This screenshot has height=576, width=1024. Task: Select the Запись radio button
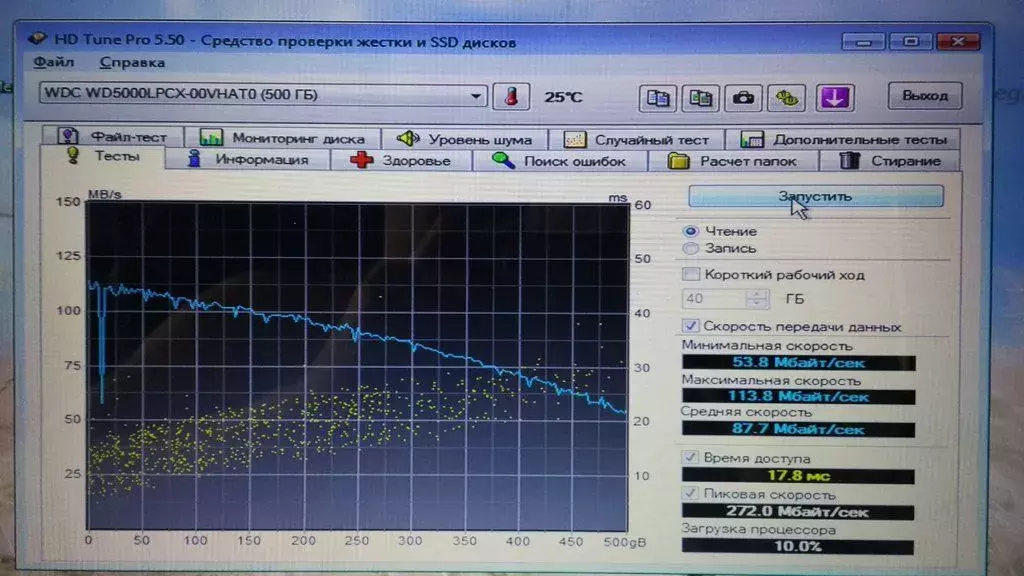coord(690,248)
